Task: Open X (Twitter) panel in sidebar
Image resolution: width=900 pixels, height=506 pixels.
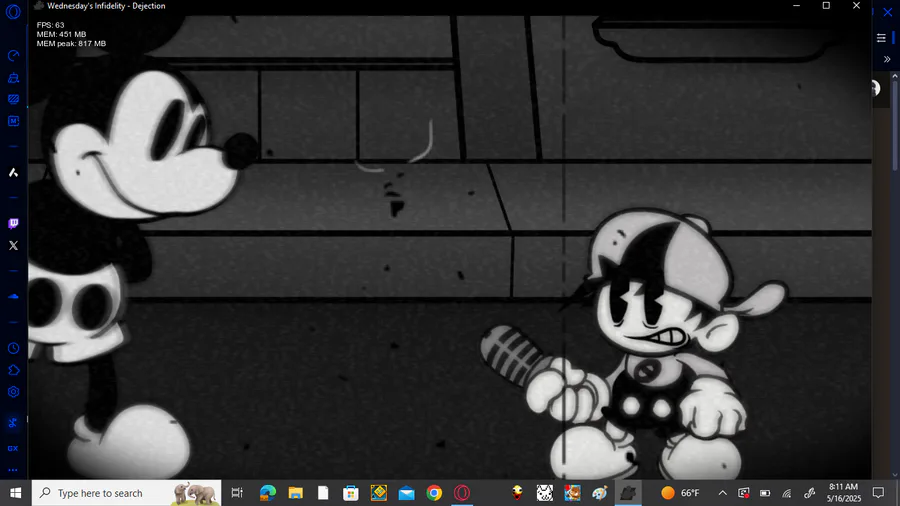Action: click(x=13, y=246)
